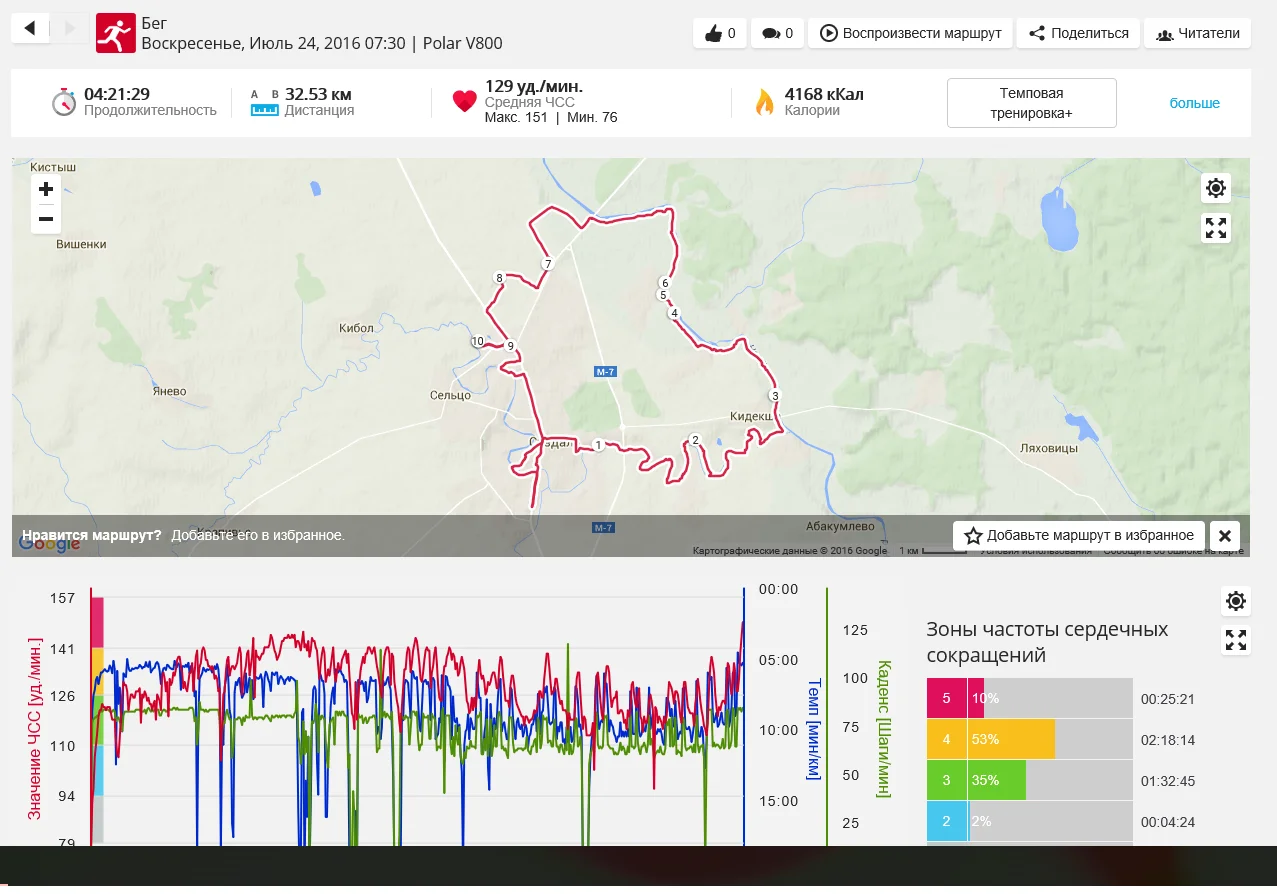
Task: Add route to favorites star button
Action: coord(1078,535)
